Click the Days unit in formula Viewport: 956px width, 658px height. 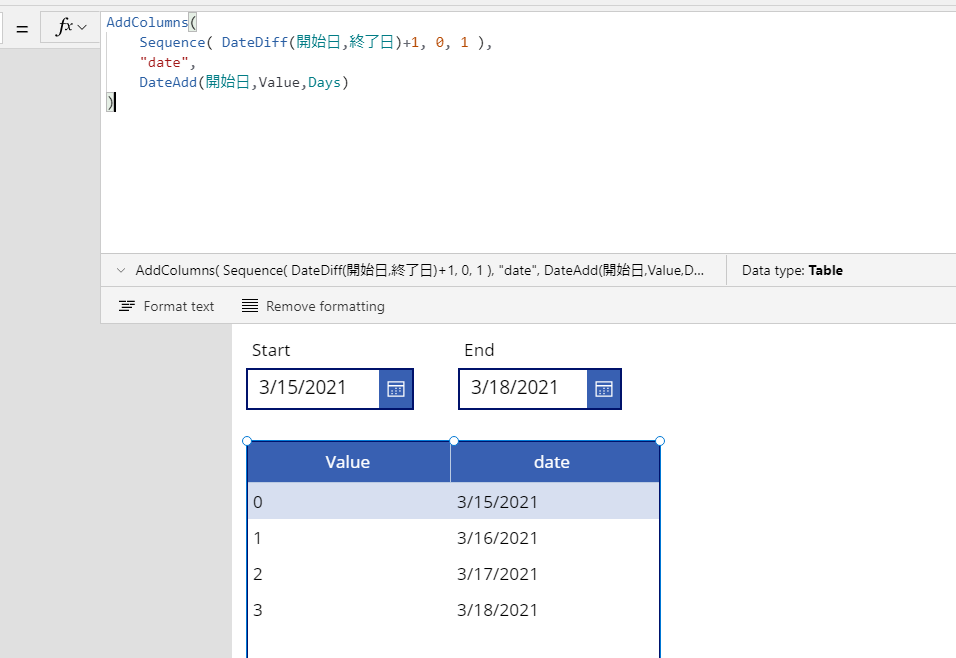324,82
